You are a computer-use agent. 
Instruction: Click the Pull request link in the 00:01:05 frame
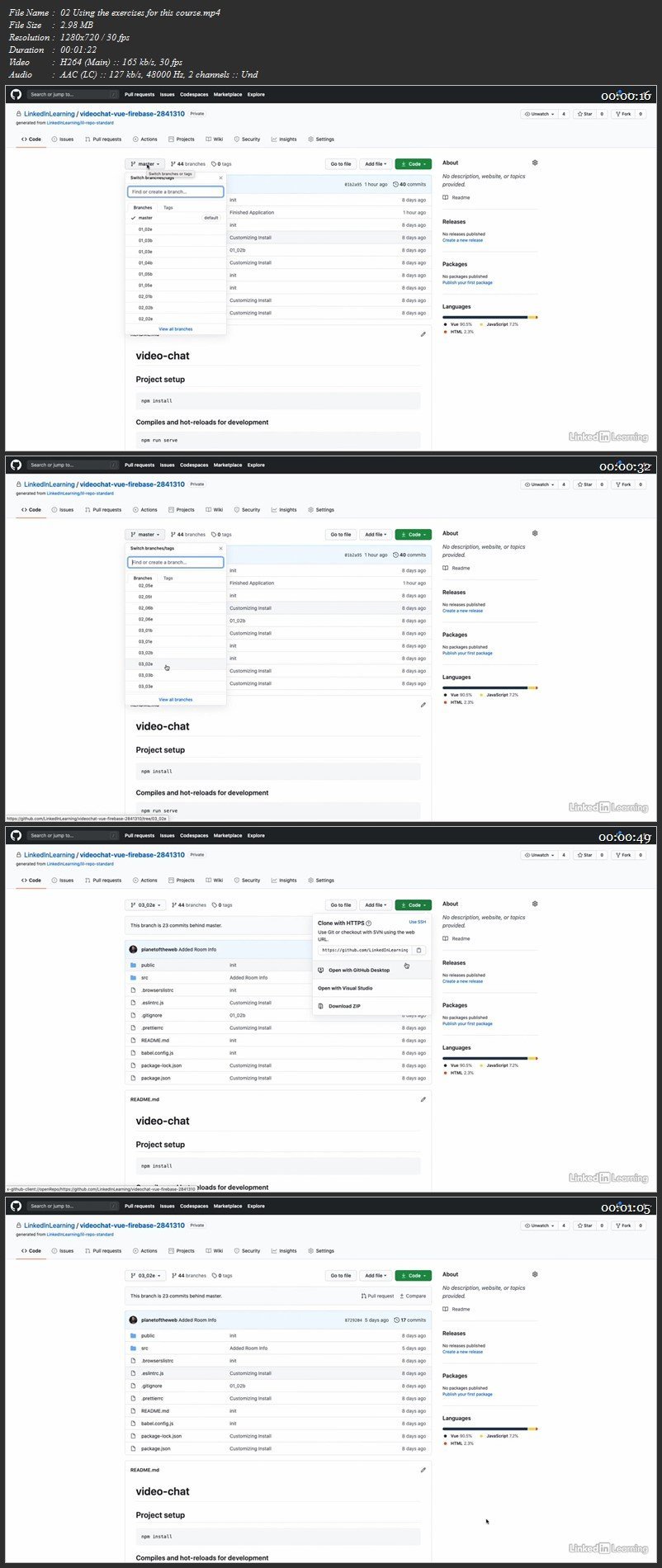coord(377,1296)
